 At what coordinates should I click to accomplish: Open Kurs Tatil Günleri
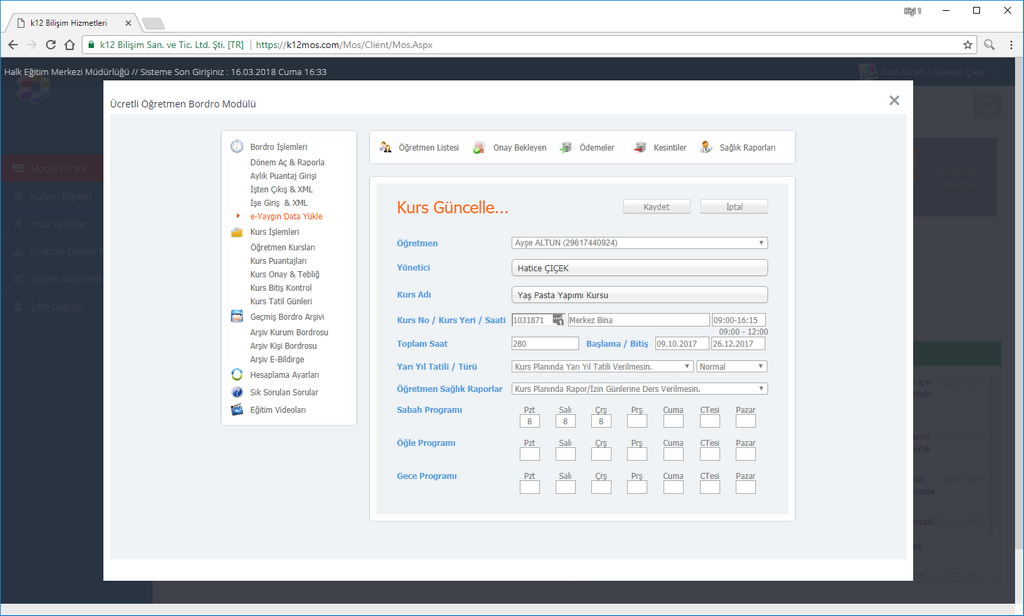tap(281, 301)
